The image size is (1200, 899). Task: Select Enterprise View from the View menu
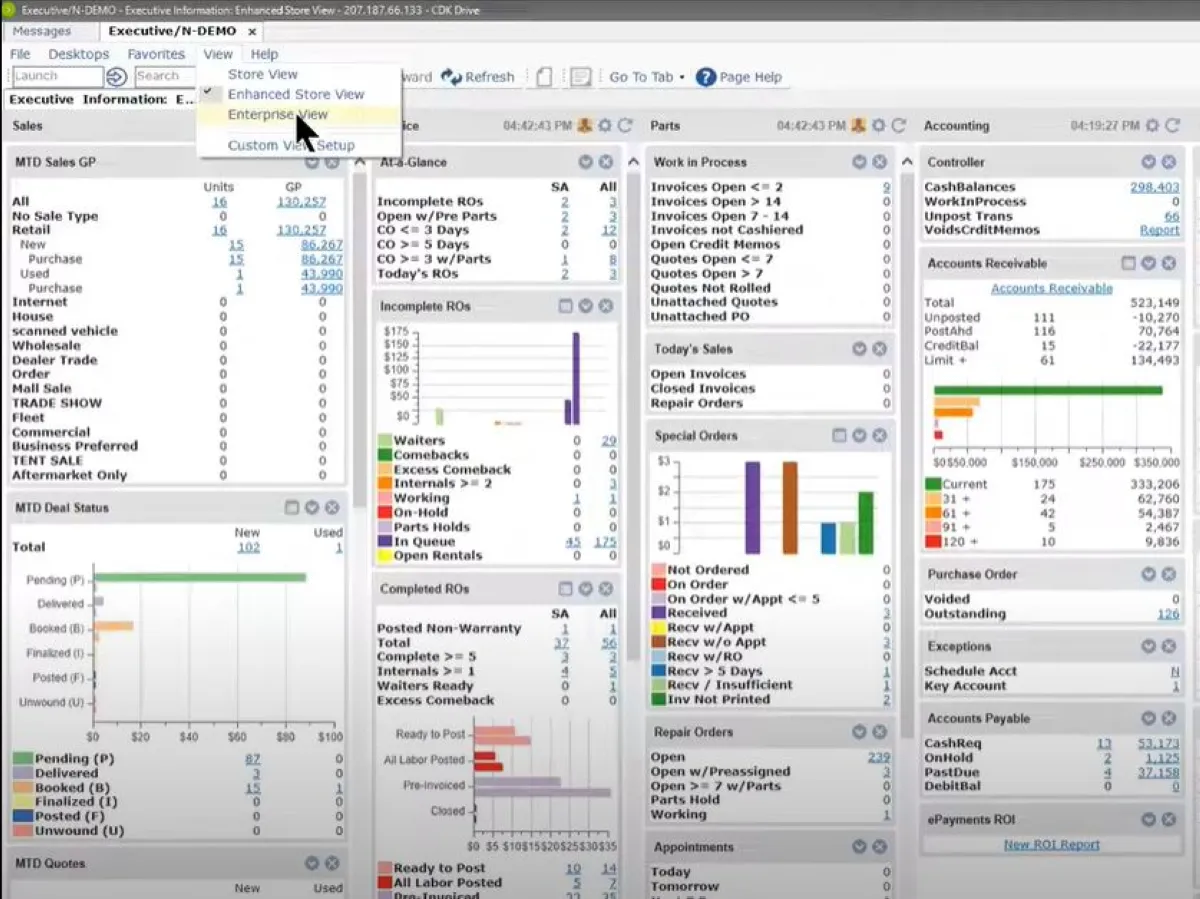278,114
